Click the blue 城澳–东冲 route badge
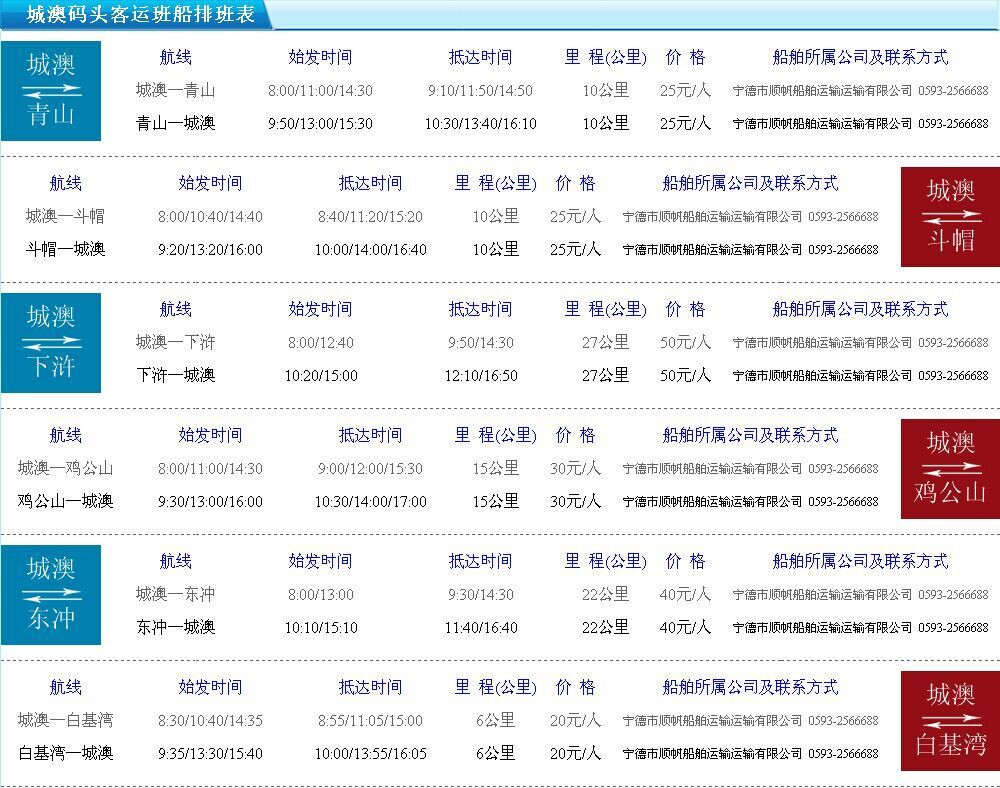This screenshot has width=1000, height=788. tap(51, 594)
